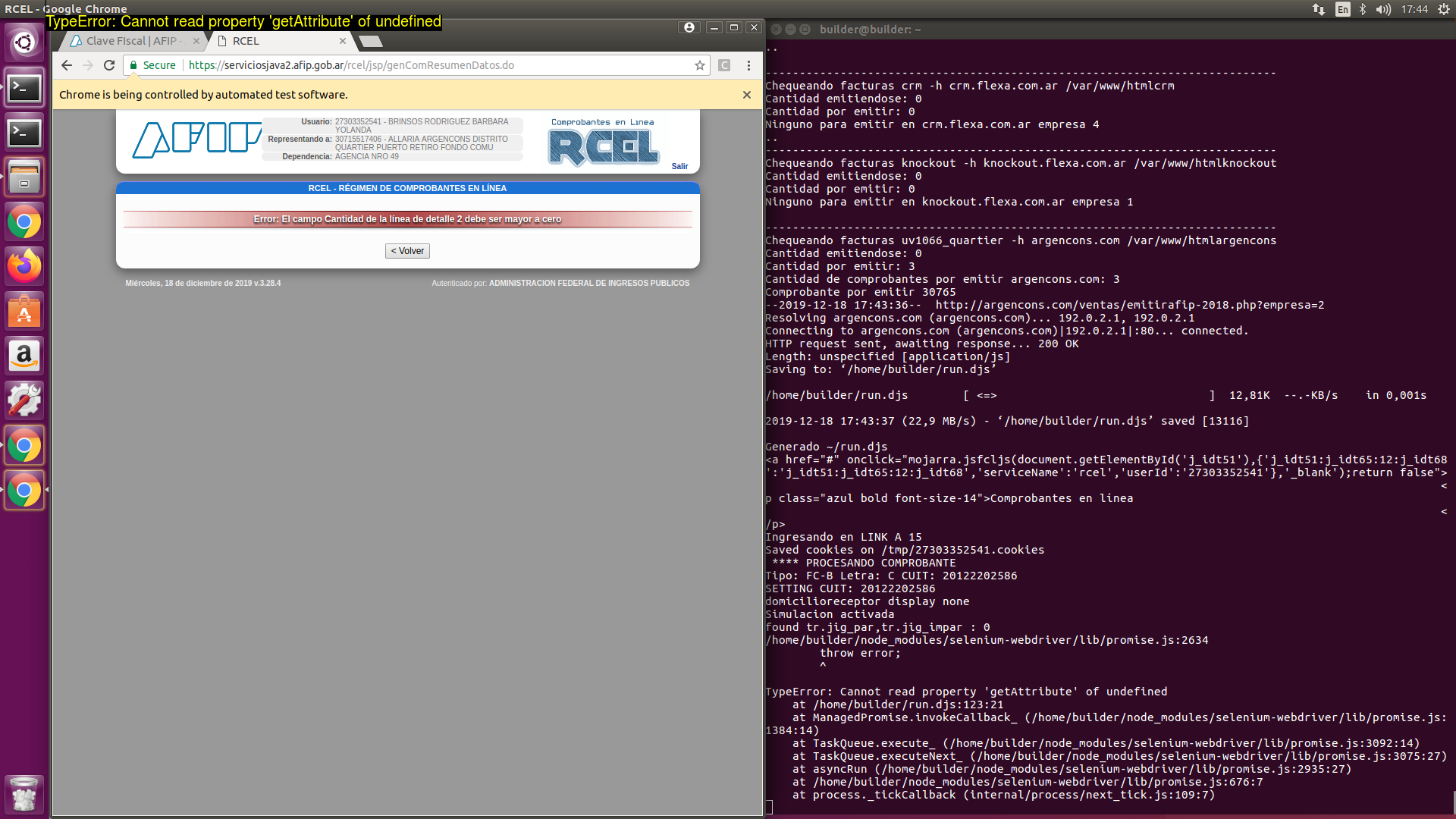Open the first Terminal launcher icon

tap(24, 89)
